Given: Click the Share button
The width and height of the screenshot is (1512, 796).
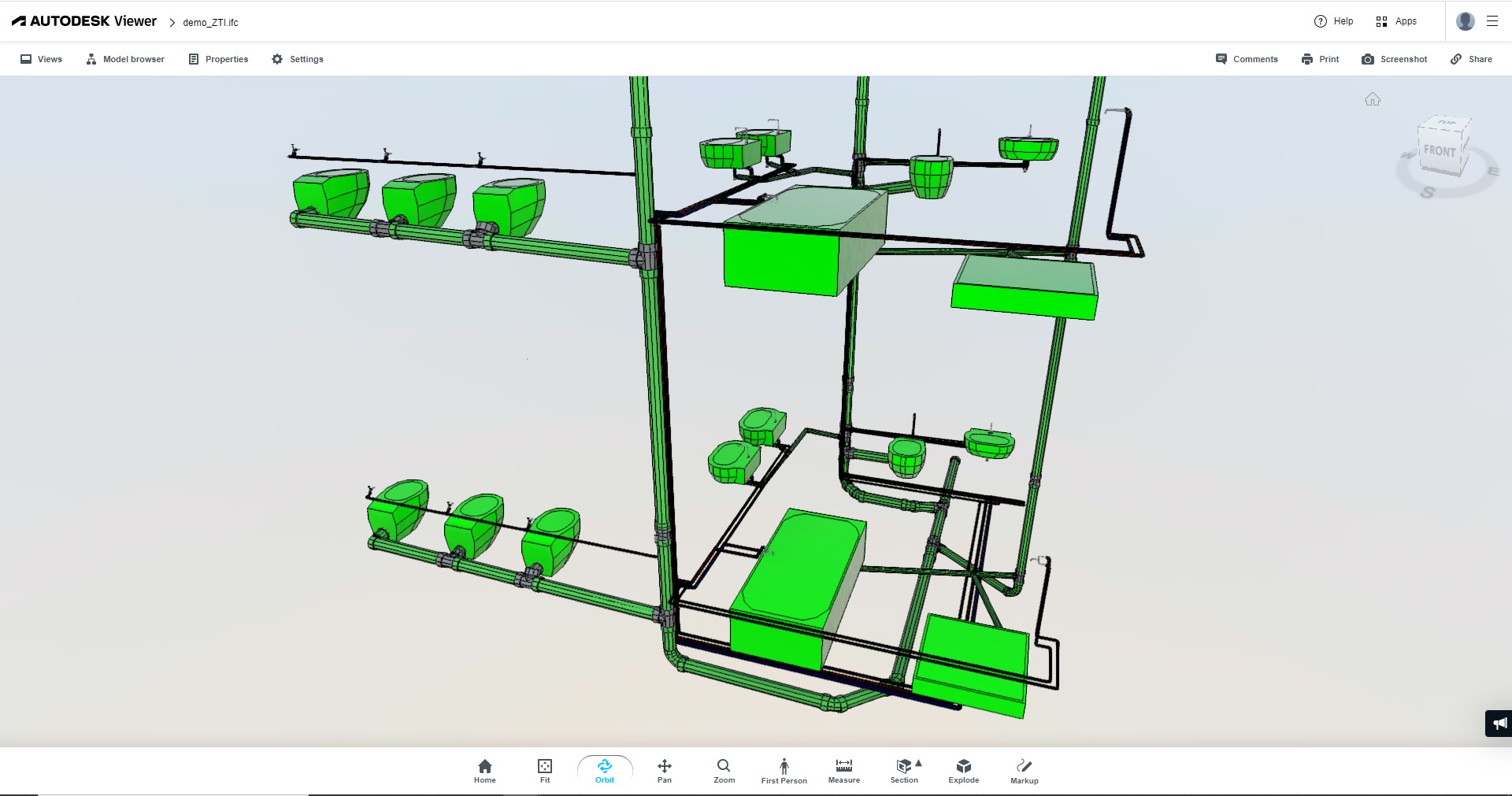Looking at the screenshot, I should (1471, 59).
